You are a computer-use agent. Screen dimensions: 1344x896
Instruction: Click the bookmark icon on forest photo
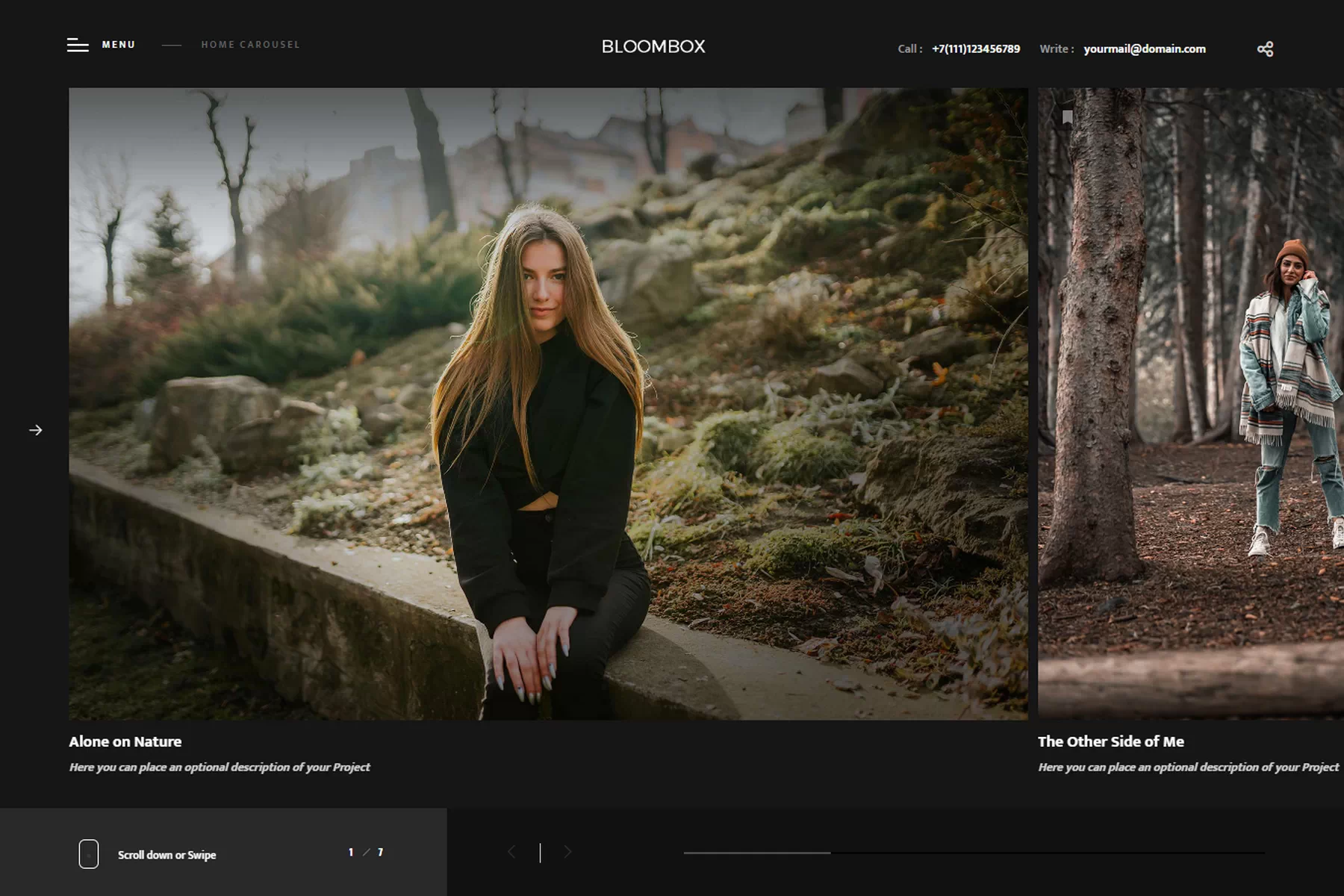[1068, 117]
